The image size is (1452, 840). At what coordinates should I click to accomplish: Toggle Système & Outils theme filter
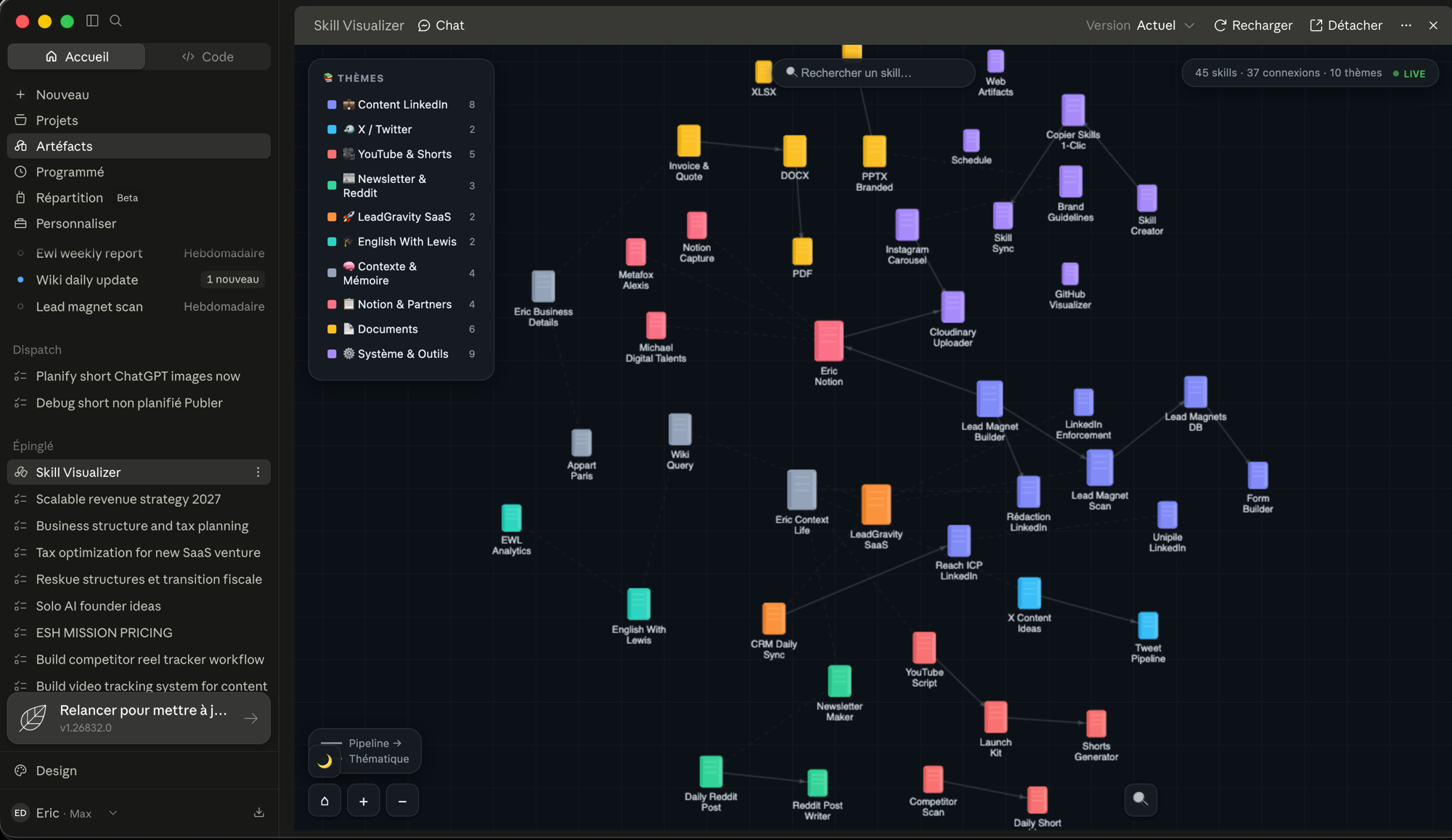coord(401,354)
